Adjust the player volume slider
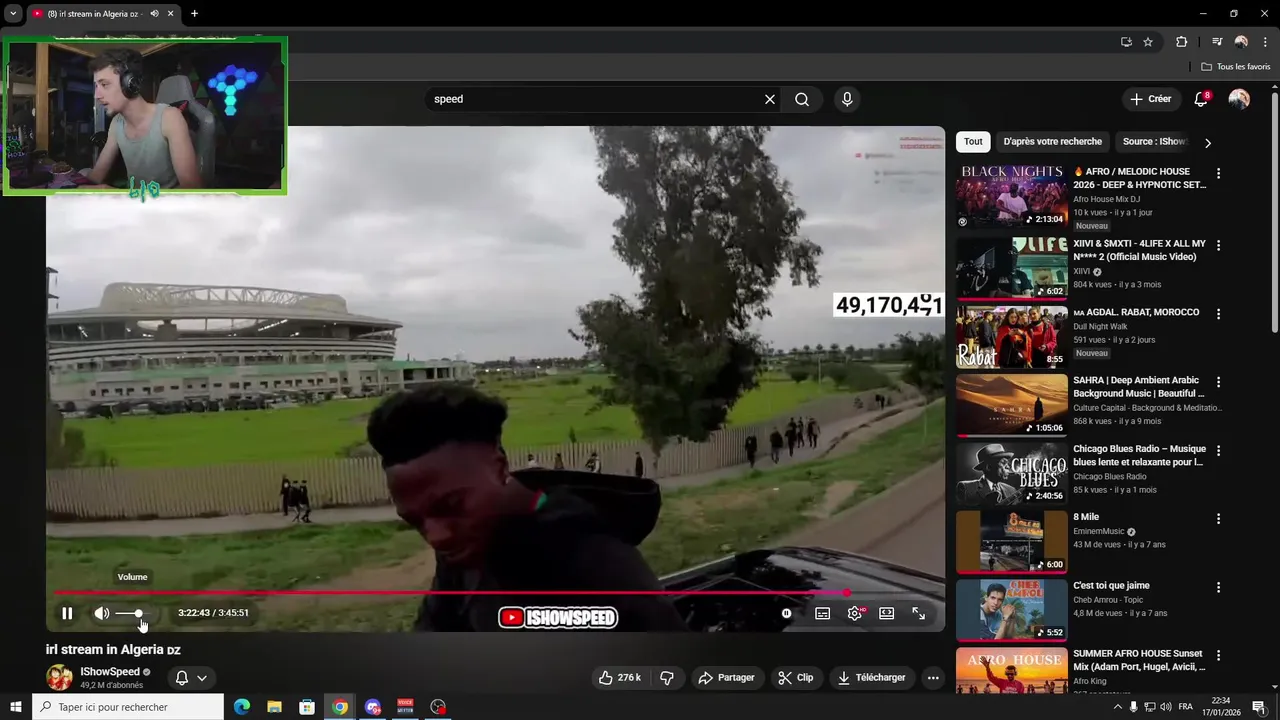The width and height of the screenshot is (1280, 720). [130, 613]
